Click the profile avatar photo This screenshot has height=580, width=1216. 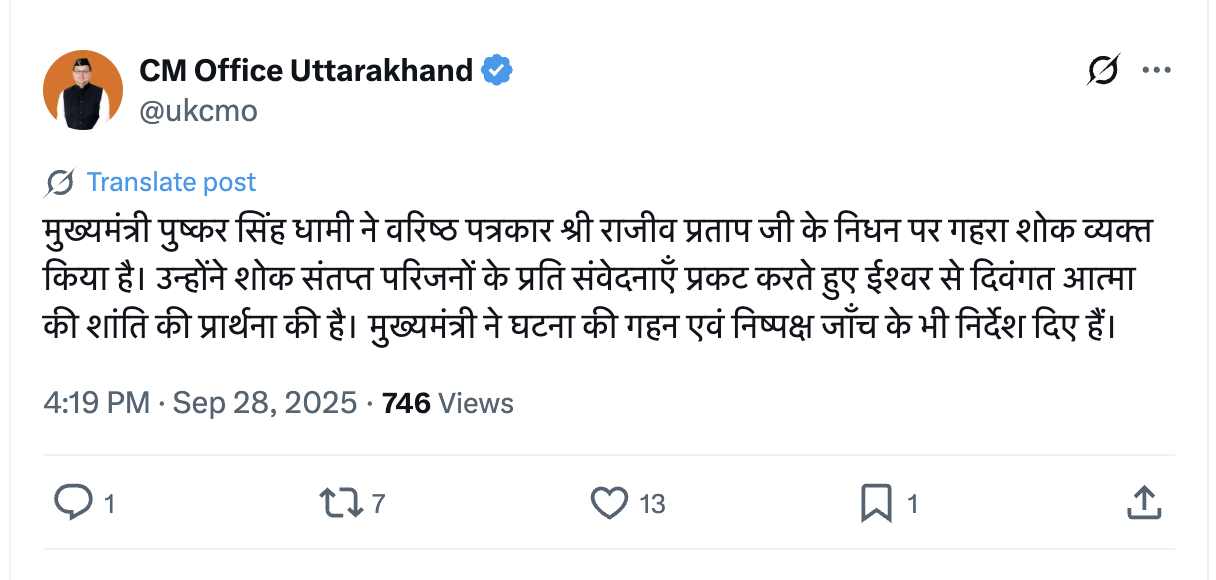pos(83,91)
